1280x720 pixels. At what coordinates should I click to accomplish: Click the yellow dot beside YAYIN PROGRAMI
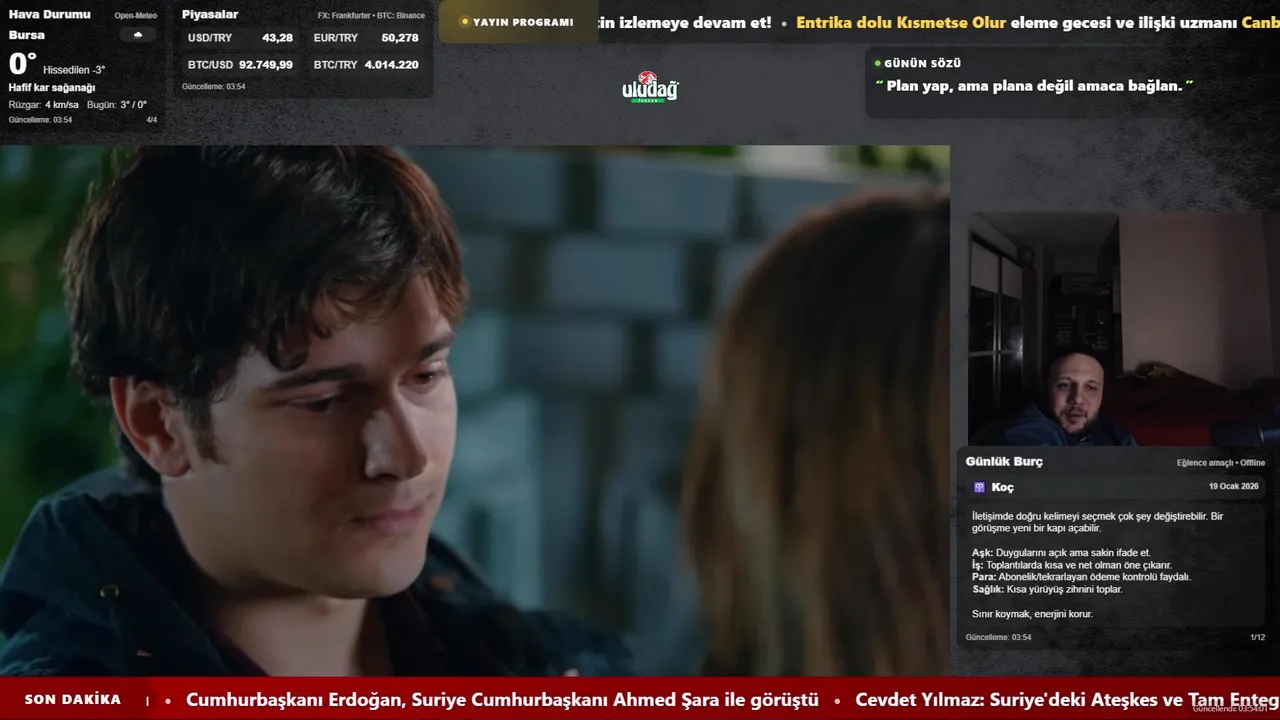click(465, 22)
